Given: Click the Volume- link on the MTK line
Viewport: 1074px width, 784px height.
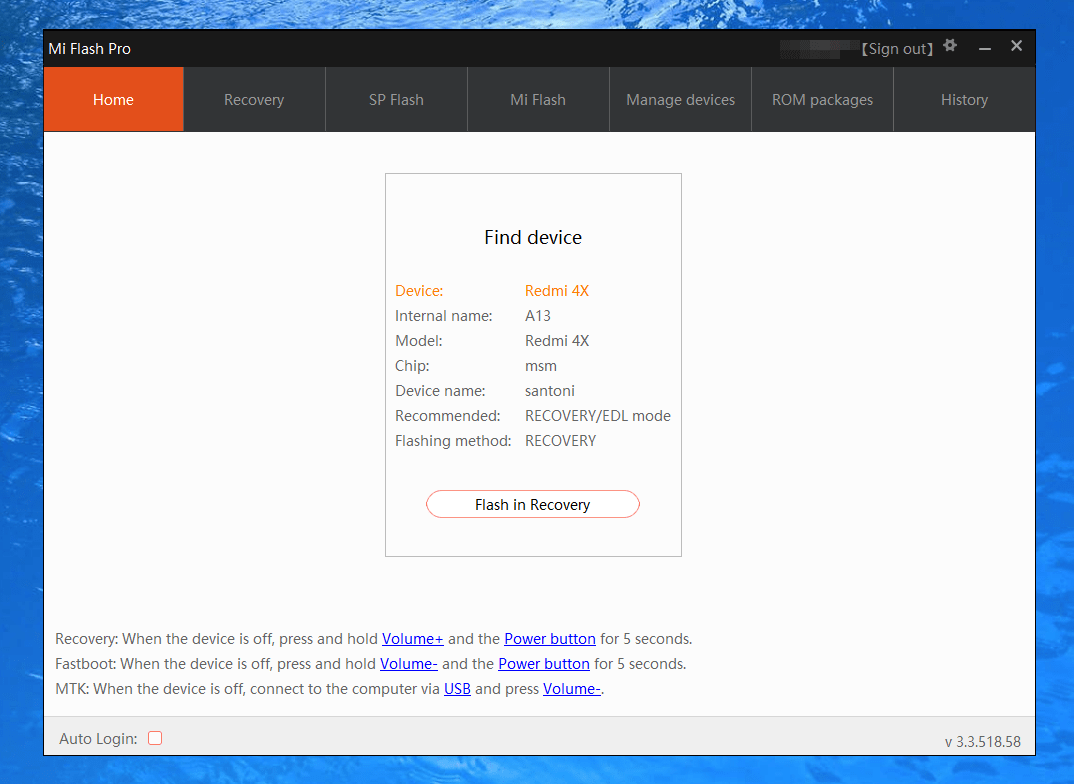Looking at the screenshot, I should click(x=571, y=688).
